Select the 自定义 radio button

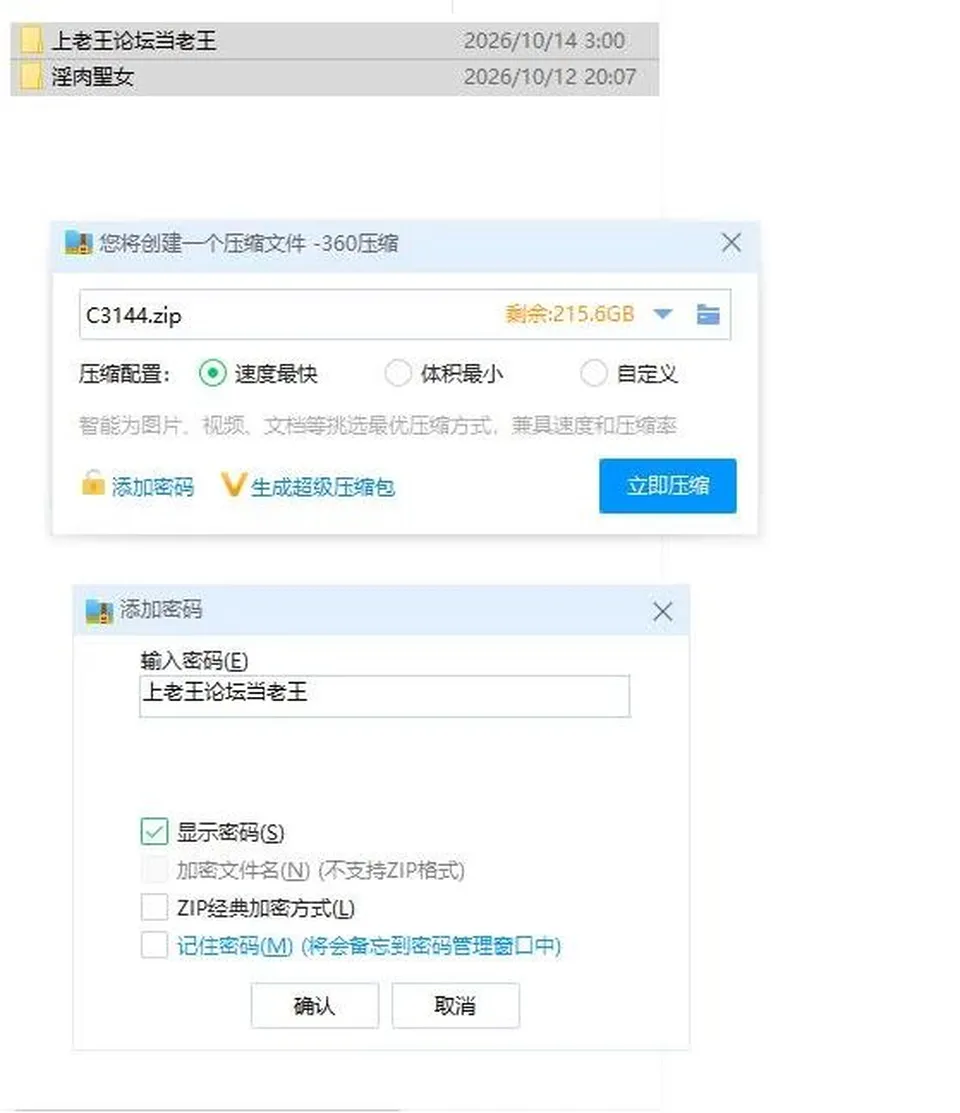point(594,373)
